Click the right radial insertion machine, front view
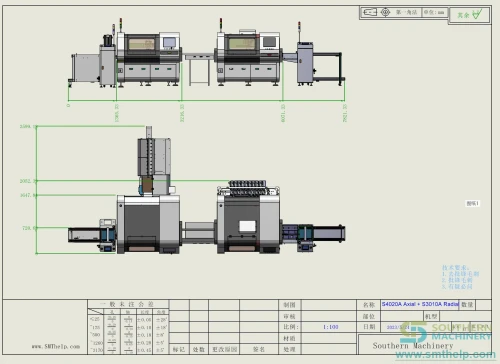This screenshot has width=500, height=364. coord(248,57)
